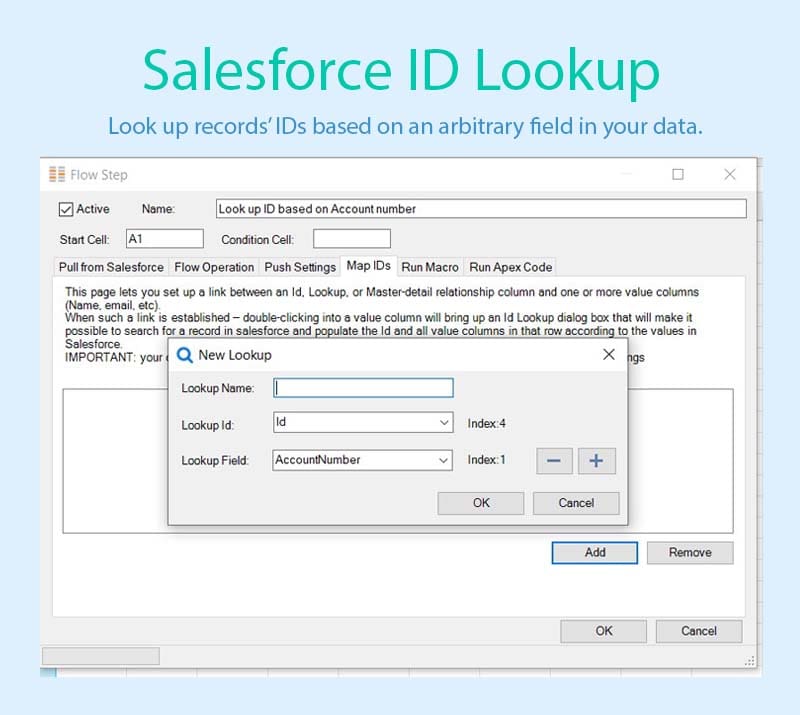This screenshot has width=800, height=715.
Task: Click the Remove button
Action: point(690,552)
